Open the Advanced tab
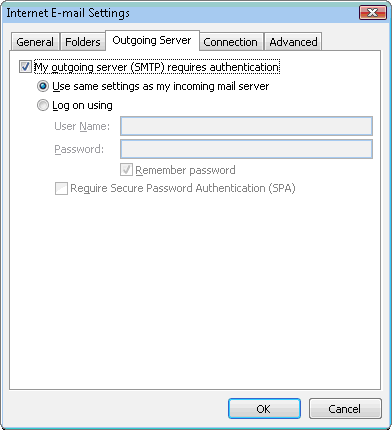The height and width of the screenshot is (430, 392). [x=293, y=42]
